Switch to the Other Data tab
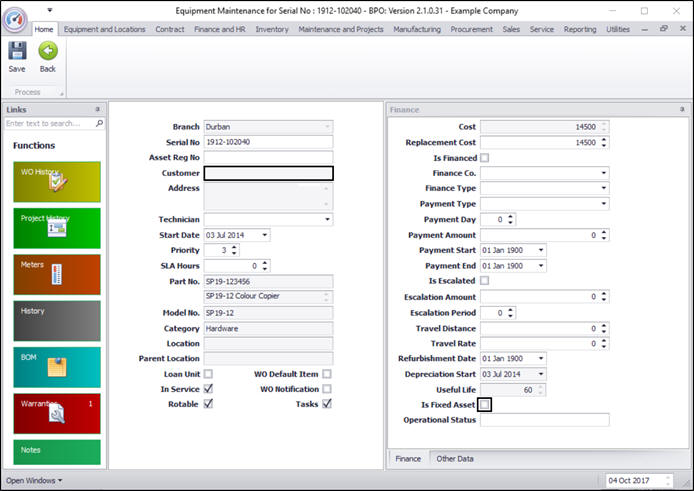Image resolution: width=694 pixels, height=491 pixels. coord(454,459)
